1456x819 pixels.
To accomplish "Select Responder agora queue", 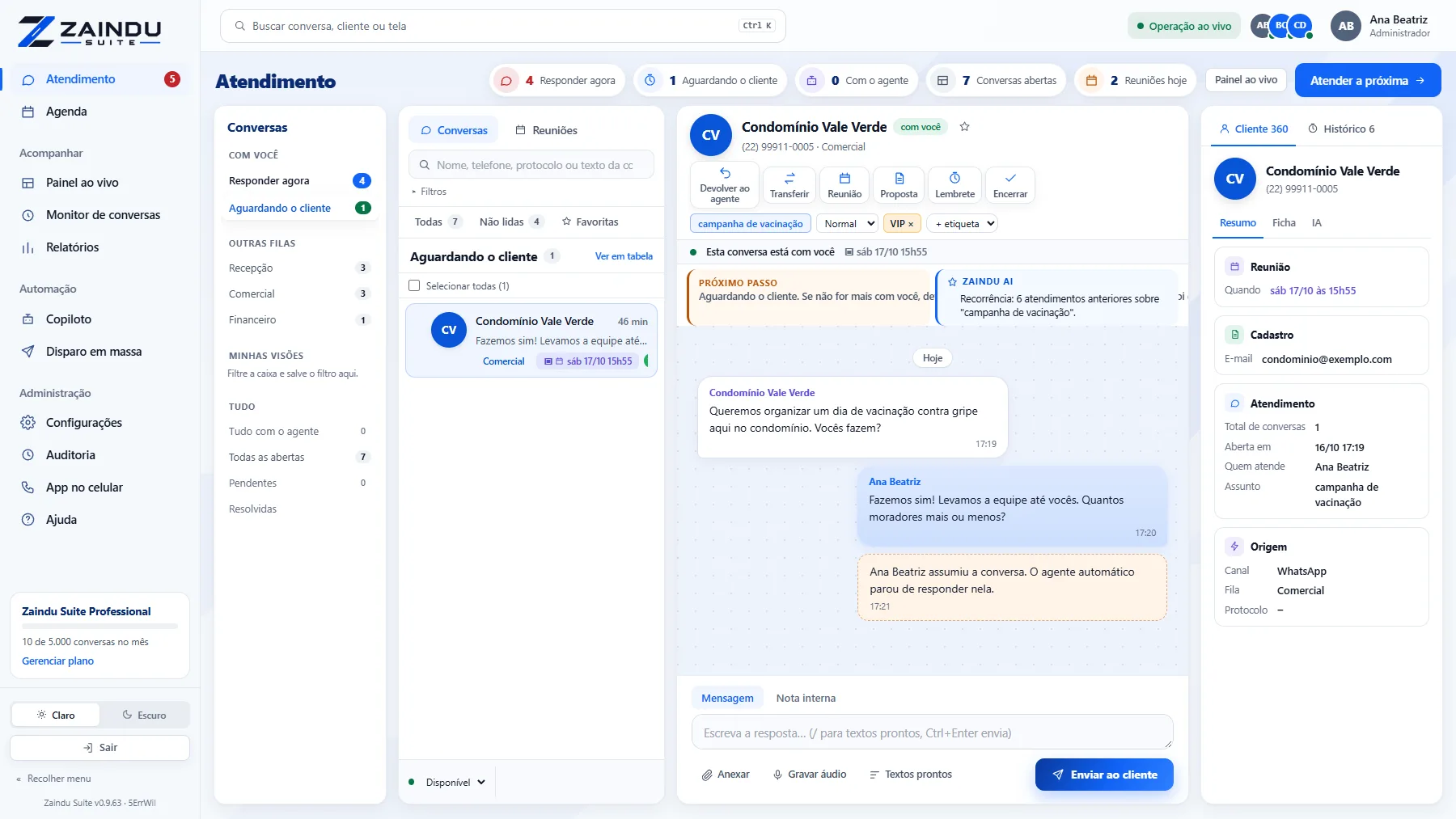I will pyautogui.click(x=298, y=181).
